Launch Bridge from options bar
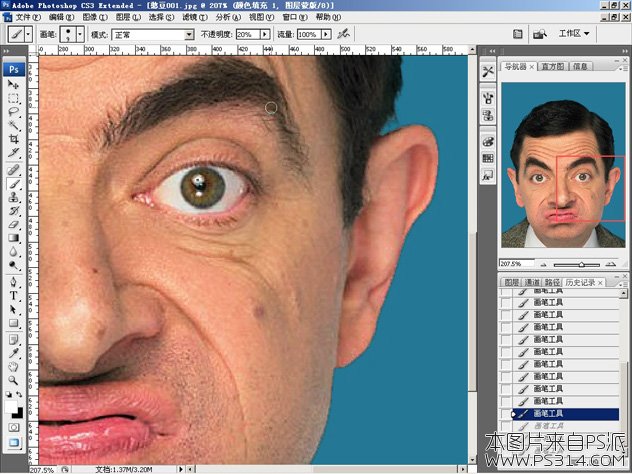This screenshot has width=632, height=474. click(x=540, y=34)
